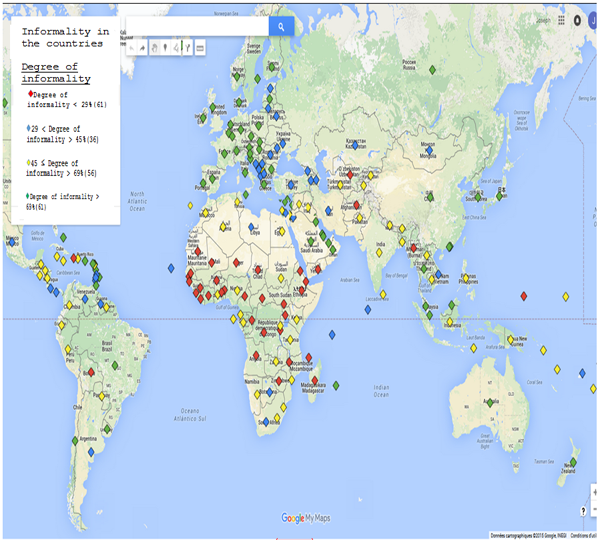Click the green marker on Sweden
The width and height of the screenshot is (600, 540).
pyautogui.click(x=258, y=79)
